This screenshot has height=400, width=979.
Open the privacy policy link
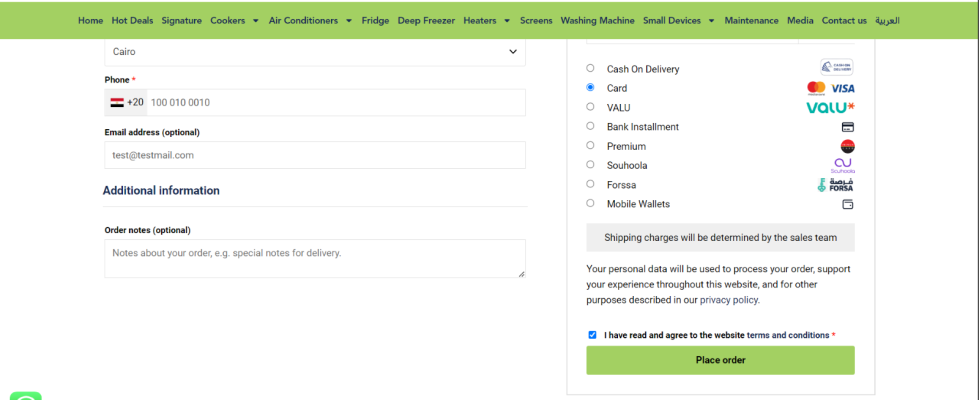729,299
